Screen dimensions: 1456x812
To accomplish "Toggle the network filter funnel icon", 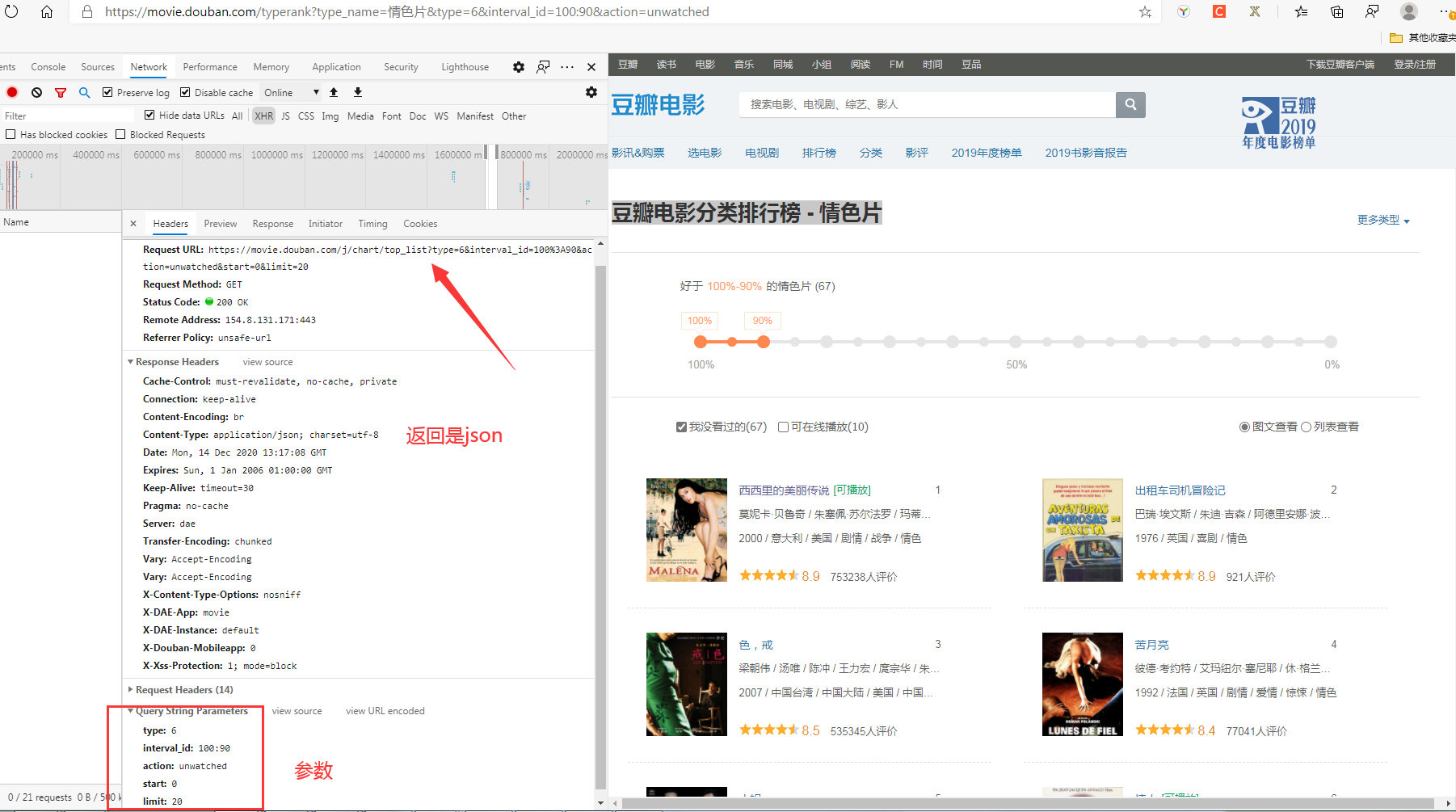I will tap(61, 93).
